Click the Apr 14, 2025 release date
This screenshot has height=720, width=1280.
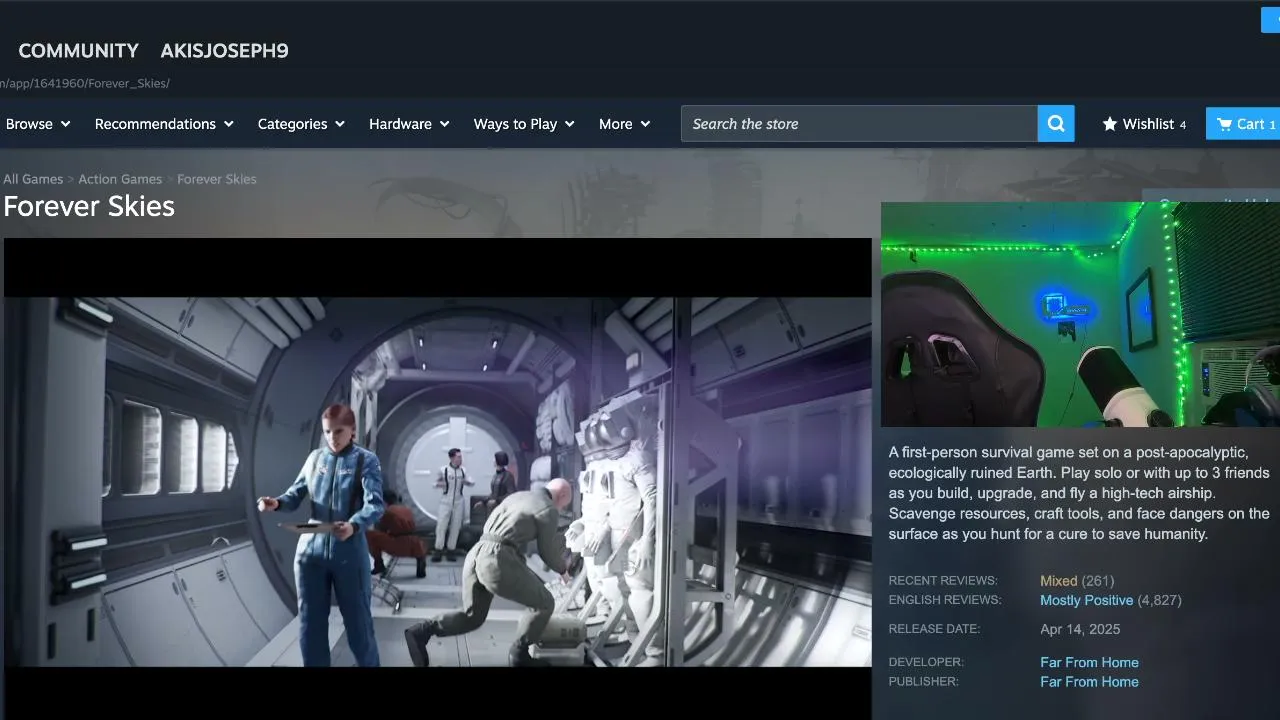[x=1080, y=629]
